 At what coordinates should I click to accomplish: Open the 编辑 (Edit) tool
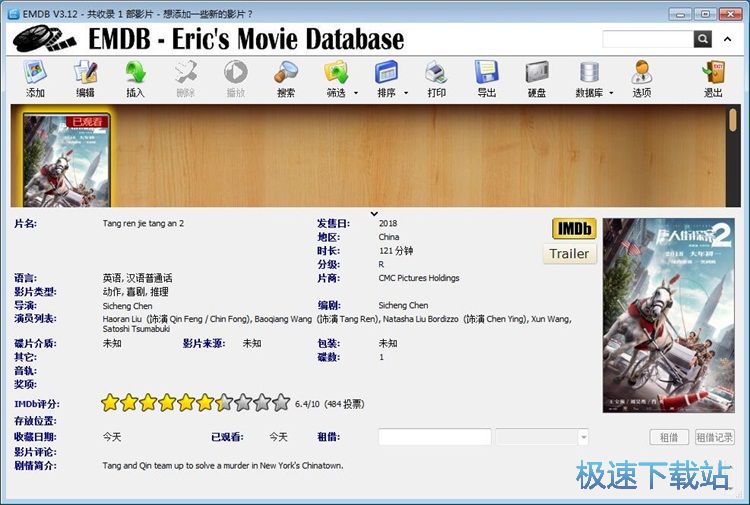[85, 78]
